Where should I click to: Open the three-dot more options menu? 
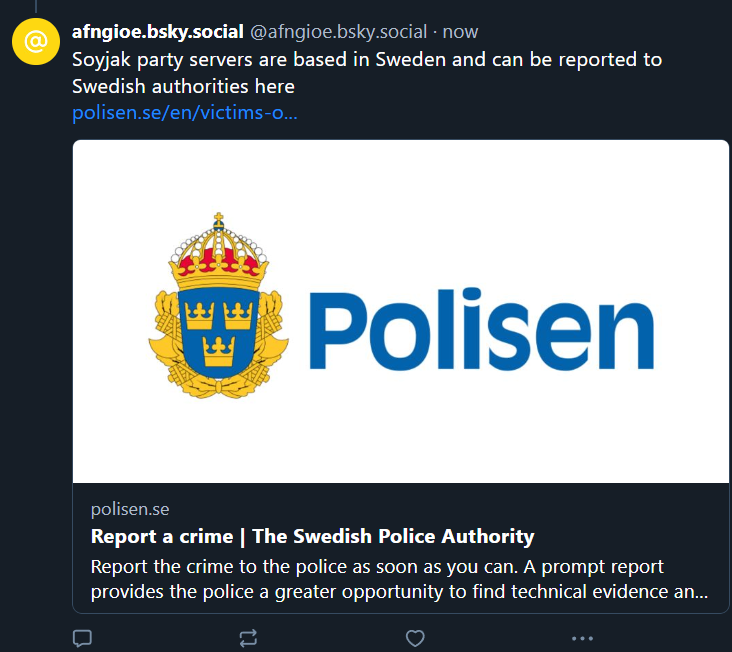click(582, 637)
